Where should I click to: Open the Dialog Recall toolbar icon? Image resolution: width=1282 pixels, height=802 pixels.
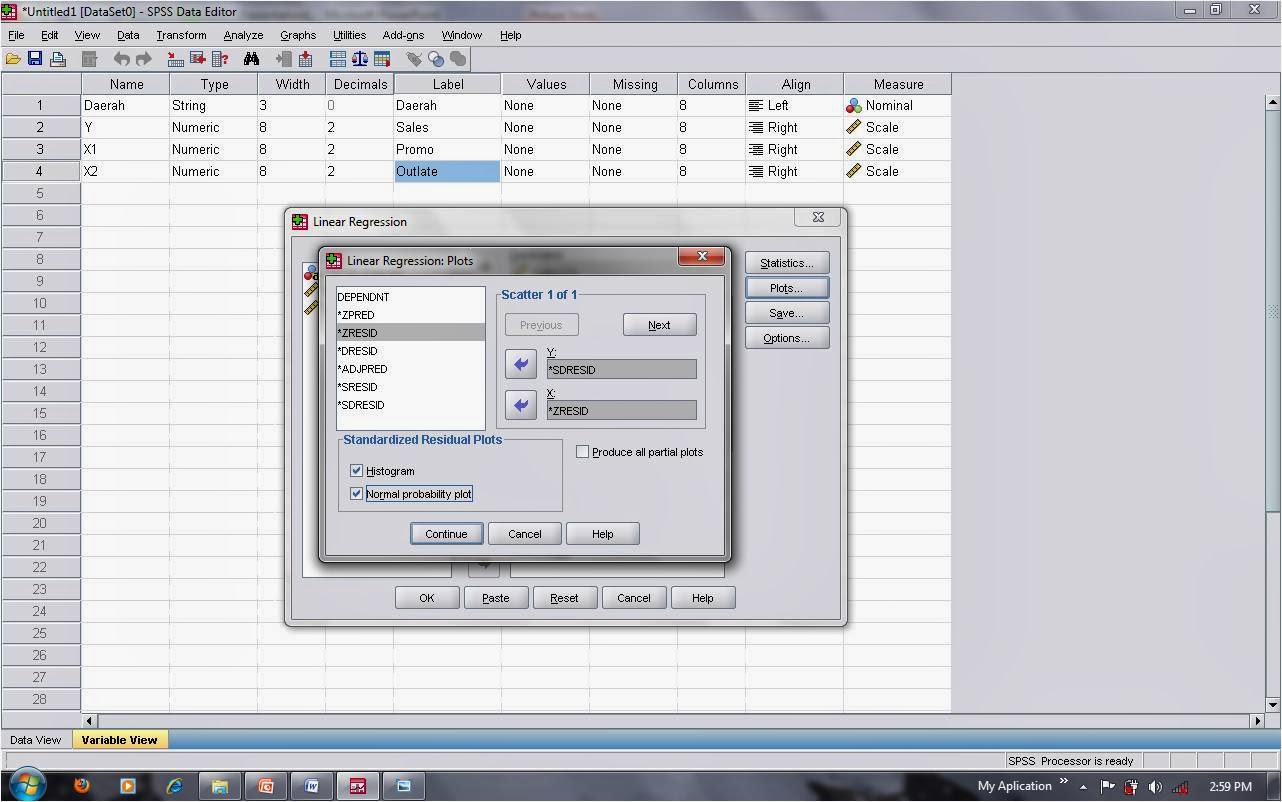click(x=89, y=59)
